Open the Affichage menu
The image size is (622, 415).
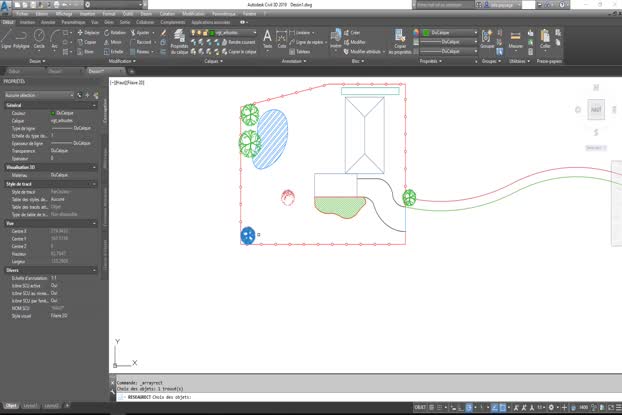click(x=63, y=14)
